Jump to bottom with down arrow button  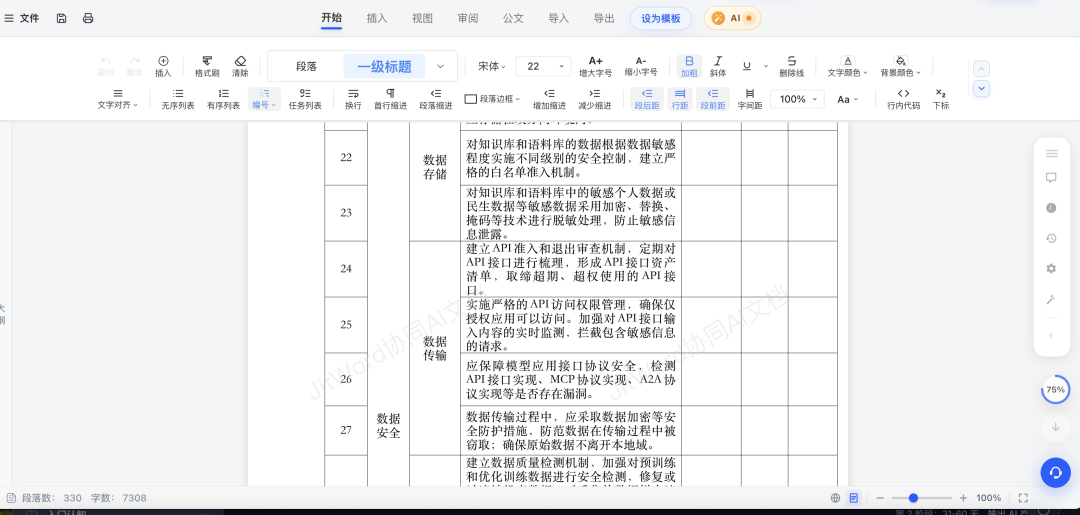(x=1055, y=427)
